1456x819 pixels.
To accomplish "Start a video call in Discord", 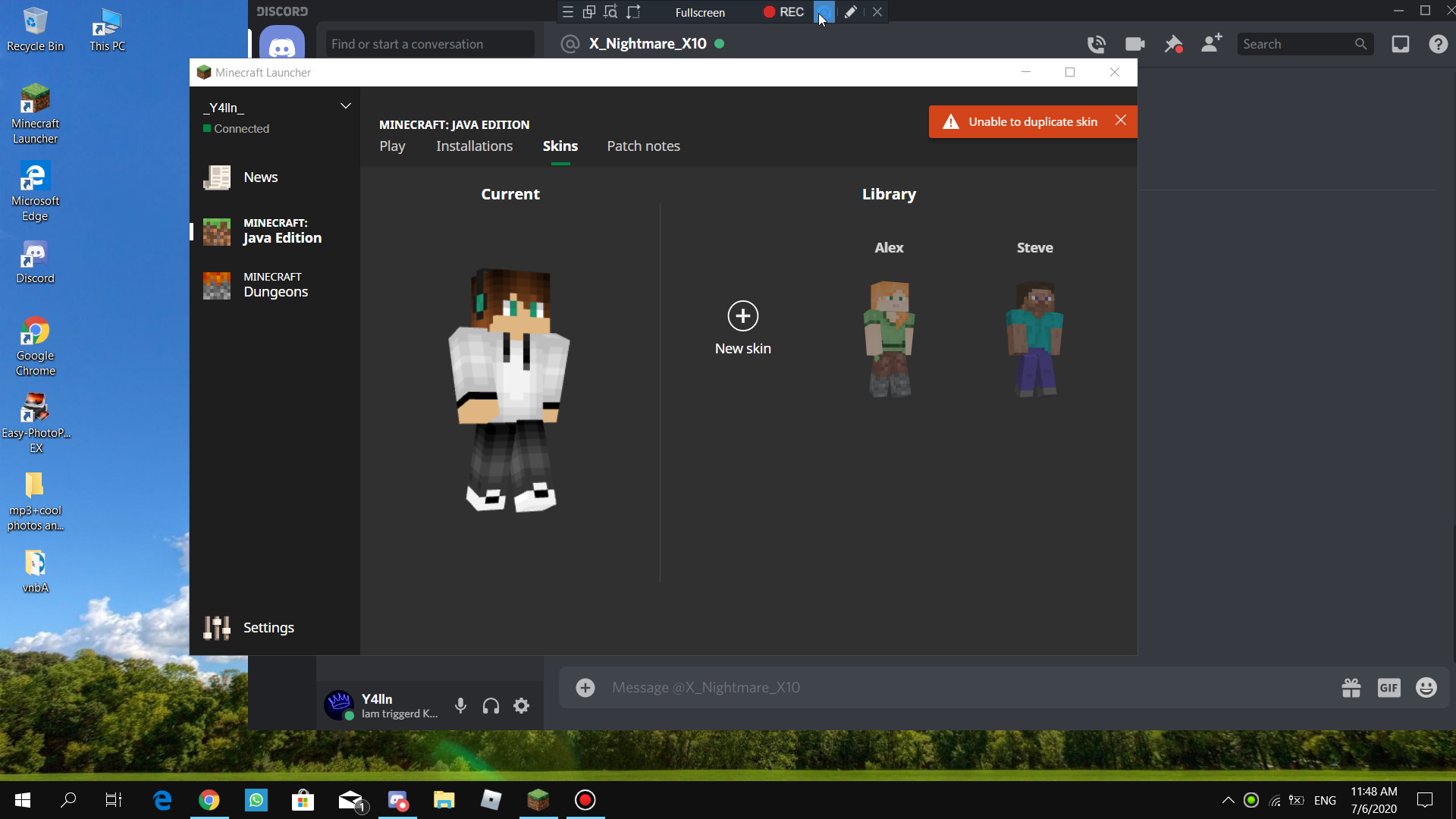I will [x=1134, y=44].
